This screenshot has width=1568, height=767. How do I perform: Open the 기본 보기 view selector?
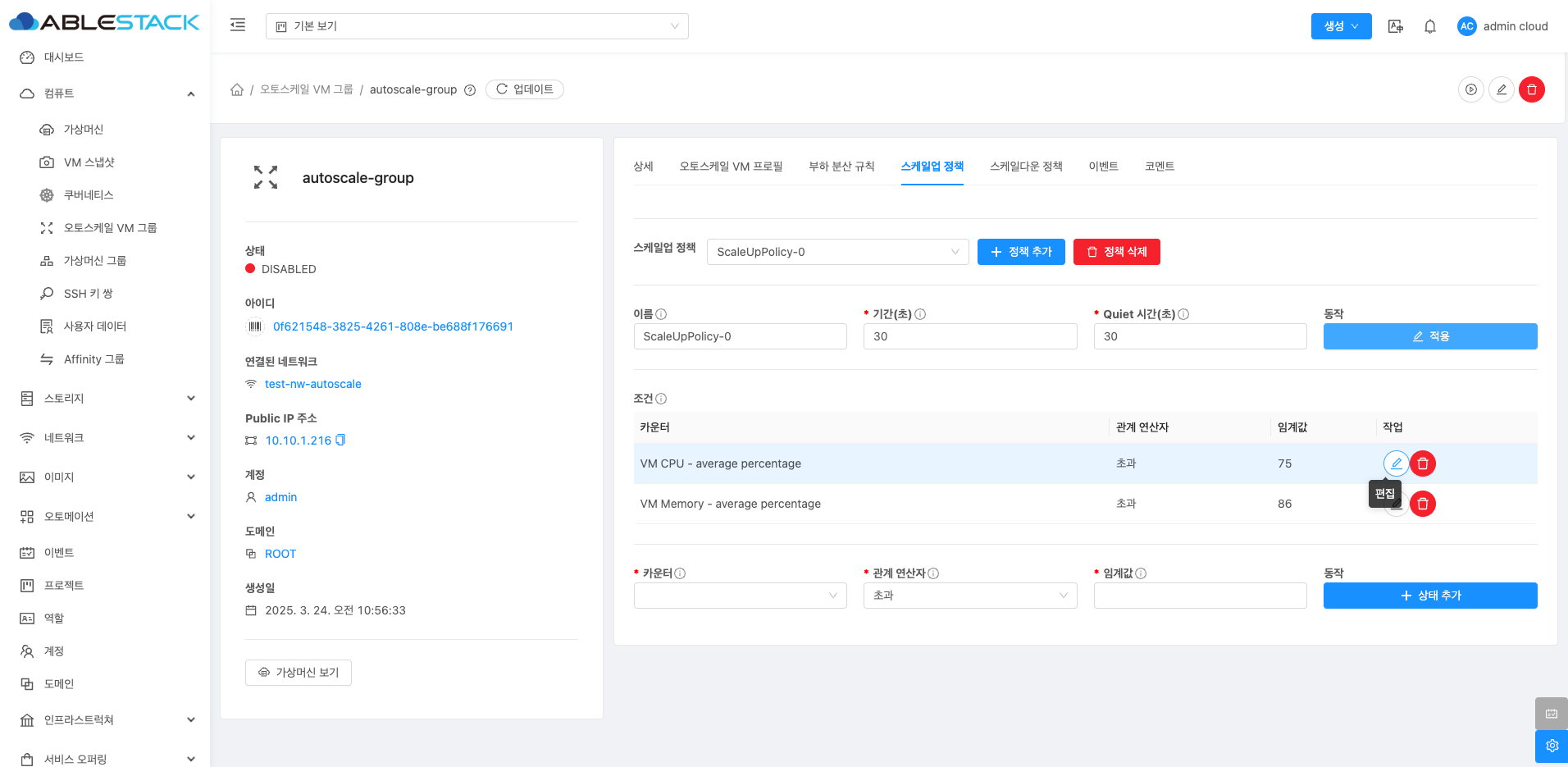click(476, 26)
